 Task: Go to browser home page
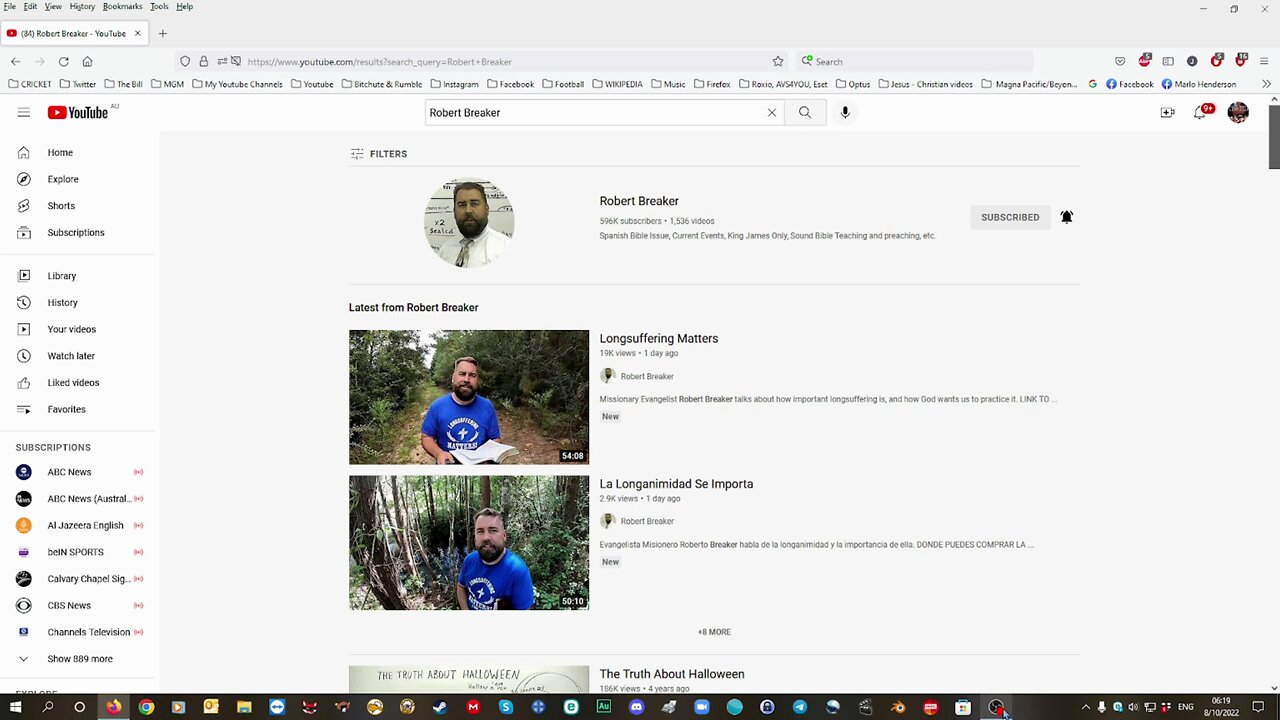pos(87,61)
